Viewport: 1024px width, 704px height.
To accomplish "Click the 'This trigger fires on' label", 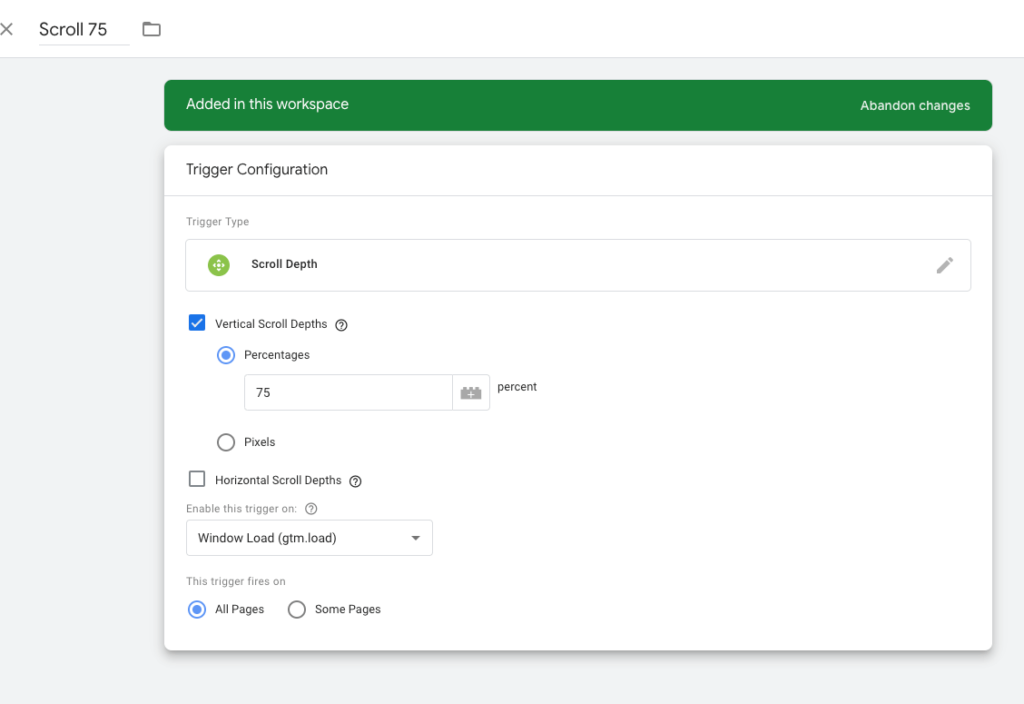I will (236, 581).
